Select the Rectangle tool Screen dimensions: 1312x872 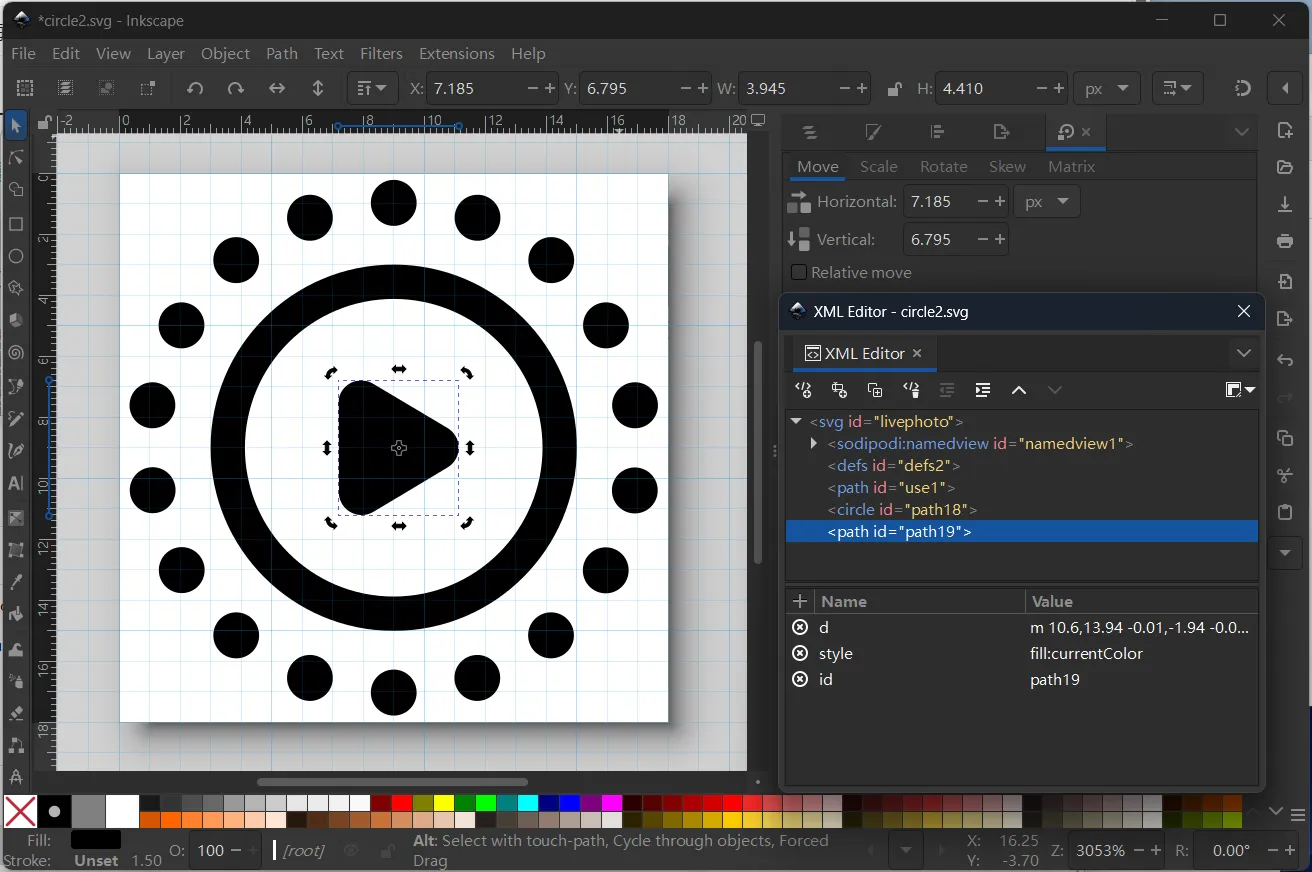(x=15, y=224)
